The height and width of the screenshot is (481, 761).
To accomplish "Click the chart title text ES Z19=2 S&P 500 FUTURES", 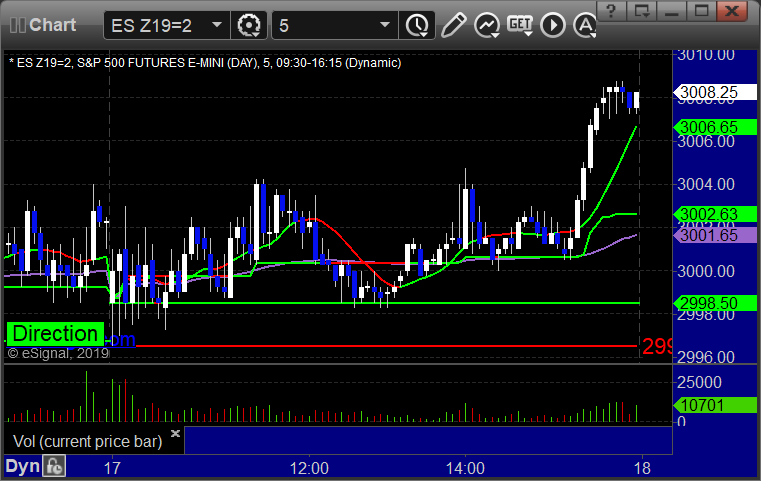I will [205, 63].
